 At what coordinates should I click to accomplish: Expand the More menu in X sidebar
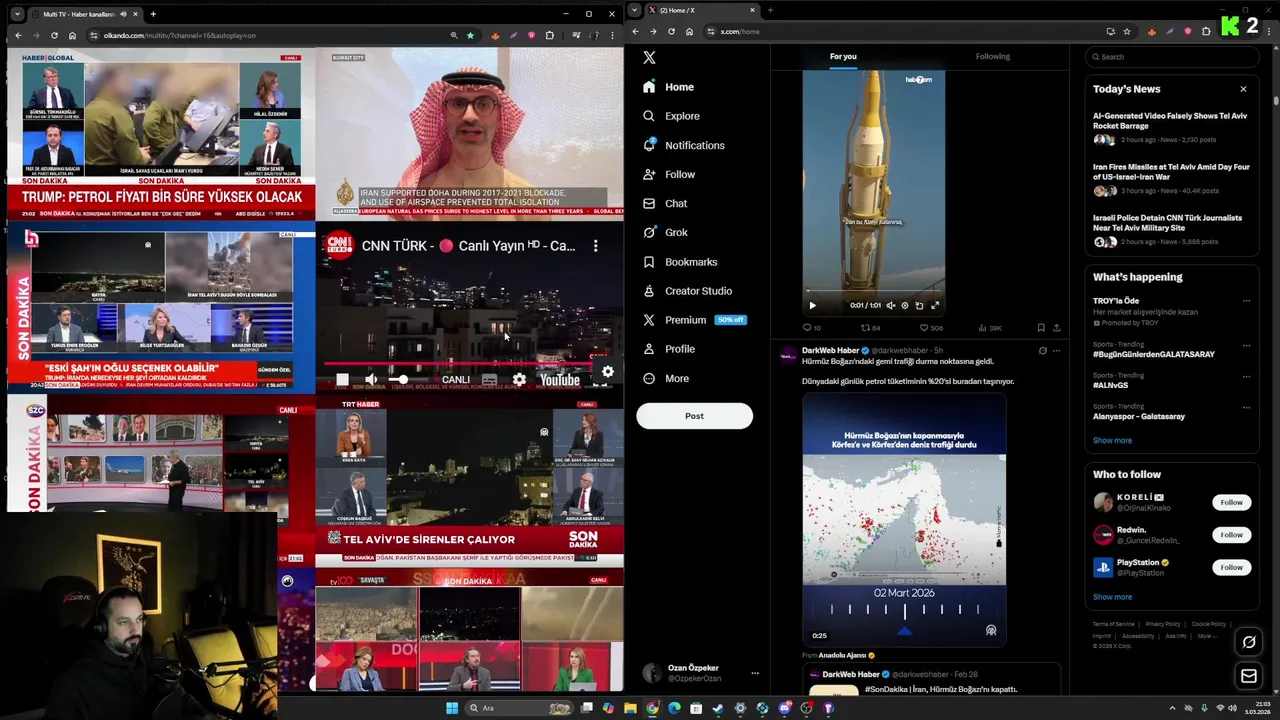[666, 378]
